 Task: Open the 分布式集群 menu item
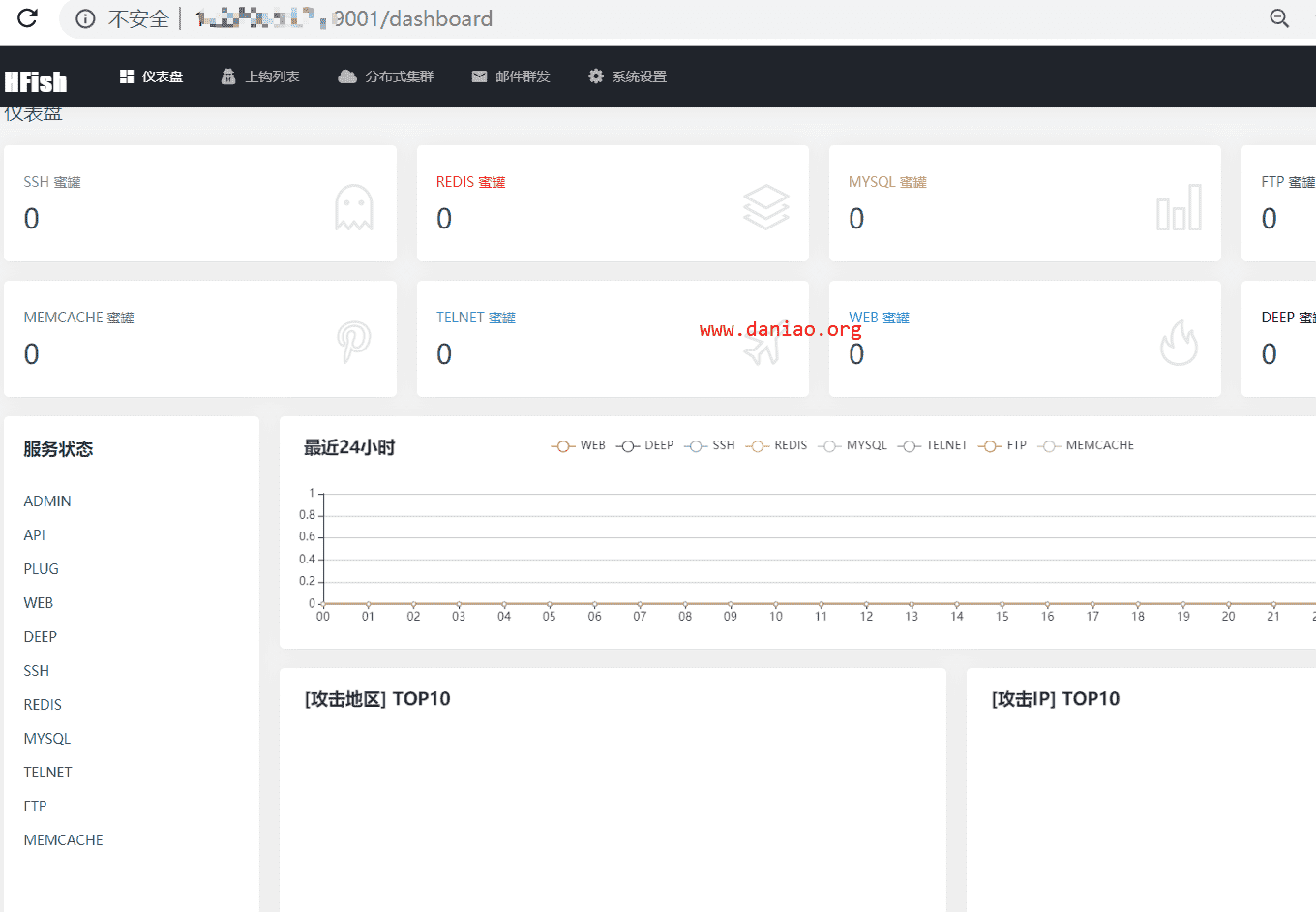tap(386, 76)
